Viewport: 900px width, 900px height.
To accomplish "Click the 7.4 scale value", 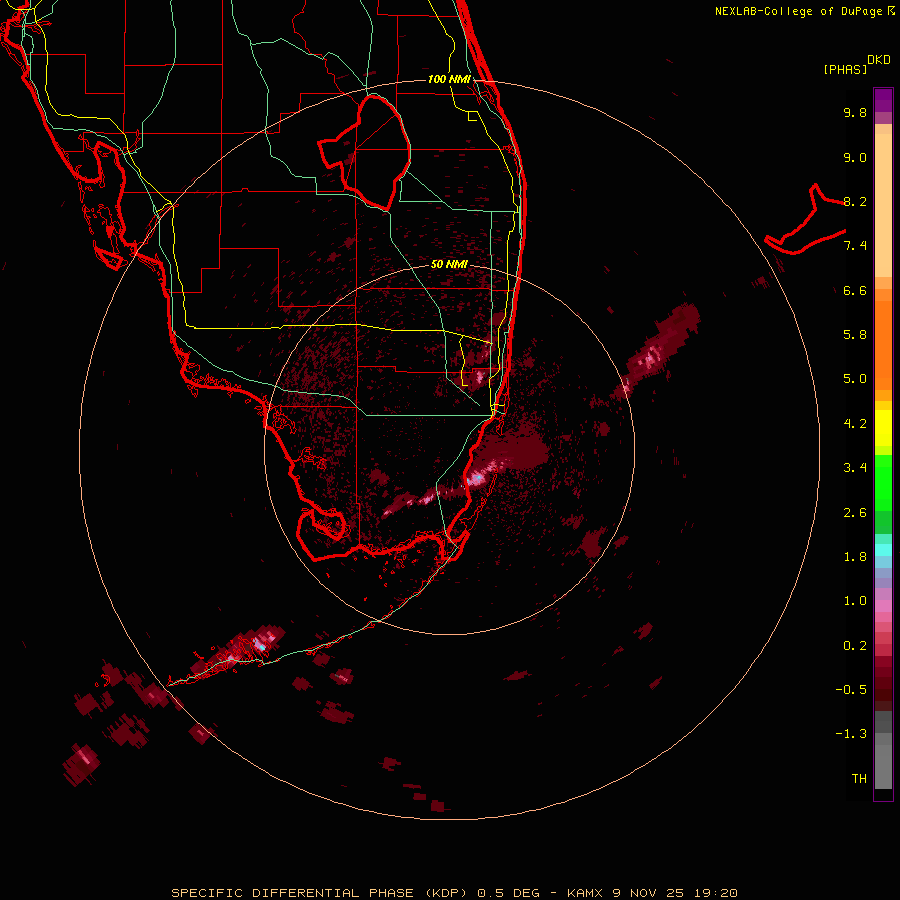I will click(x=855, y=246).
